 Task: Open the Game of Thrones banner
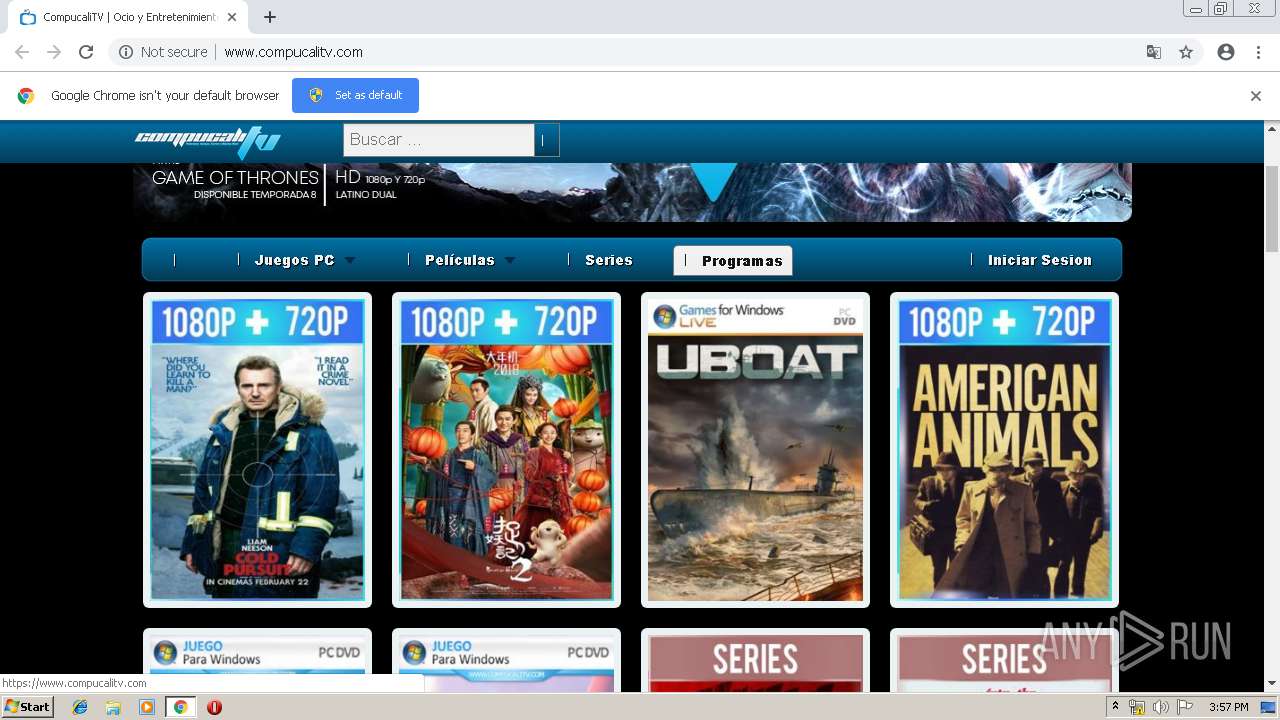[632, 192]
